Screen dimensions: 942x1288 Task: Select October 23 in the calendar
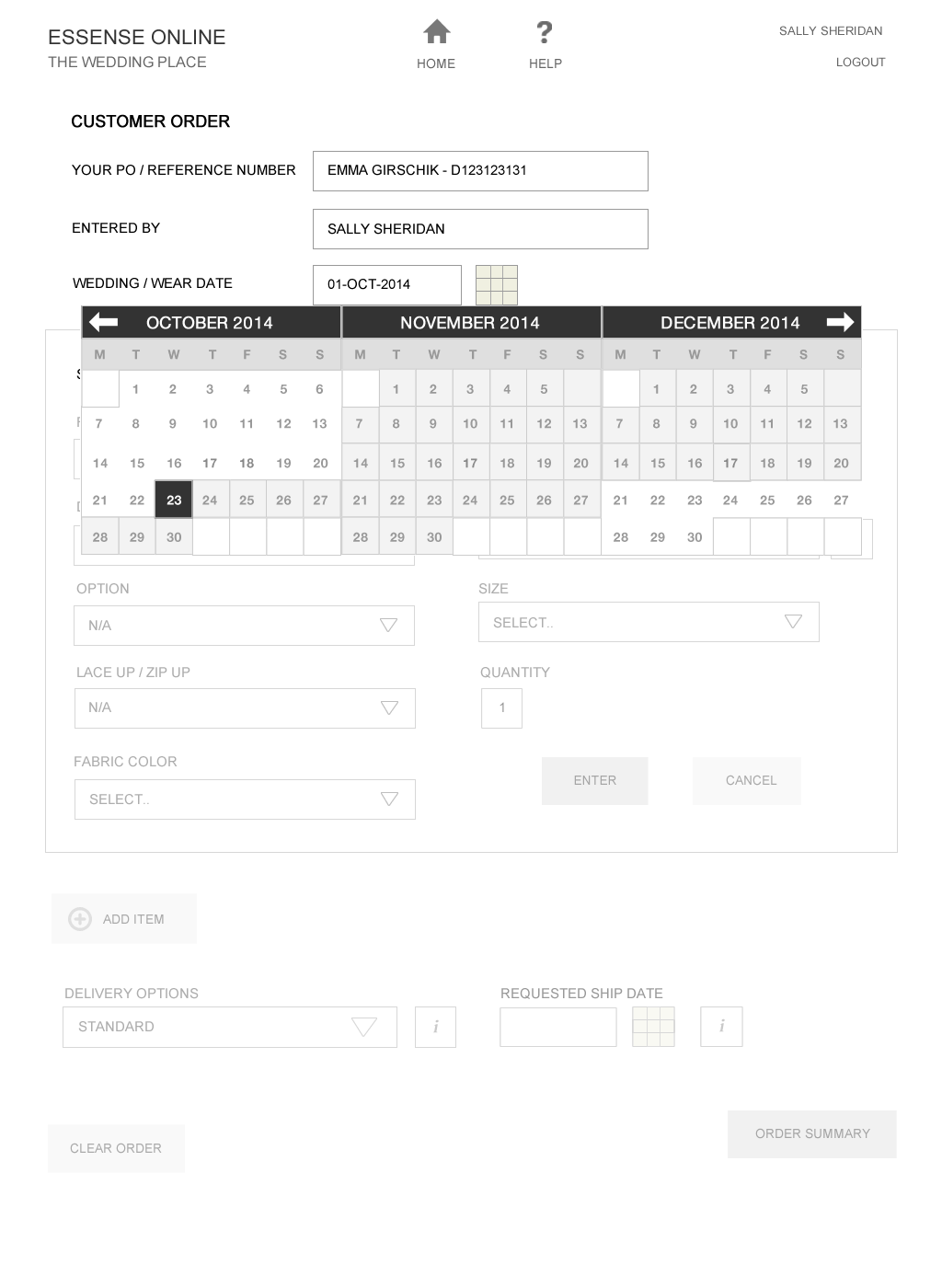pos(174,500)
